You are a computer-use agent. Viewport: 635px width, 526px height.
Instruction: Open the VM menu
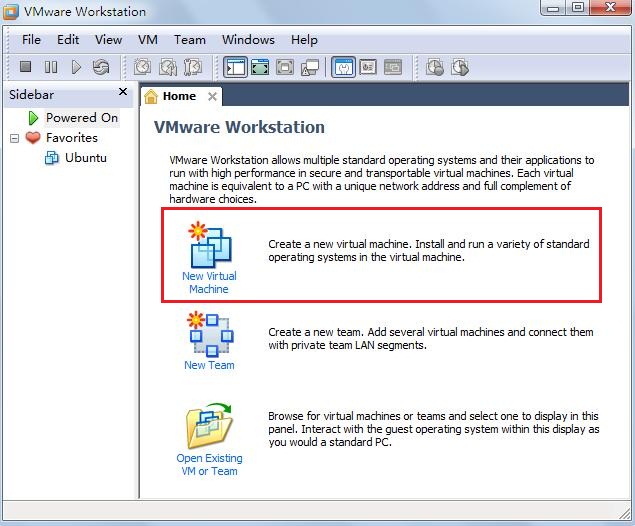click(148, 40)
